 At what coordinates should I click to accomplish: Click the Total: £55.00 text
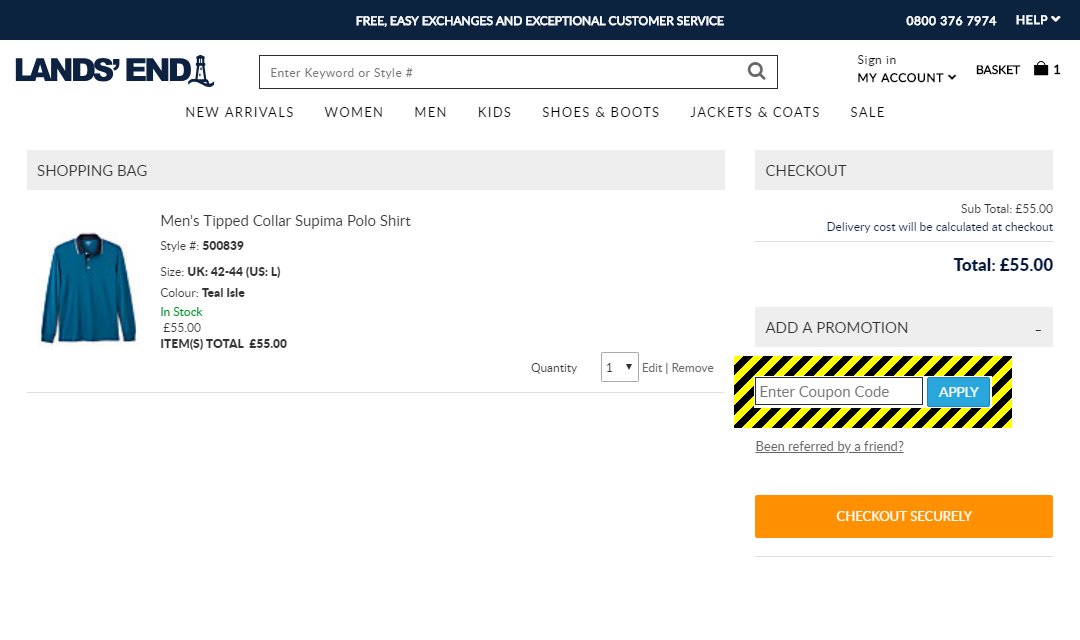pyautogui.click(x=1003, y=265)
